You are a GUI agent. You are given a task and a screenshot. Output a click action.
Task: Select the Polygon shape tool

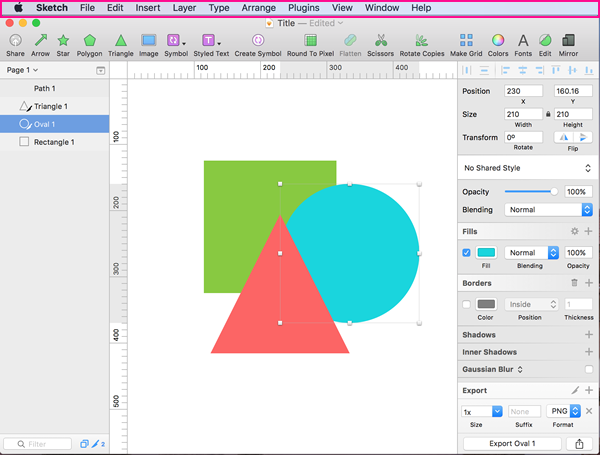coord(90,41)
